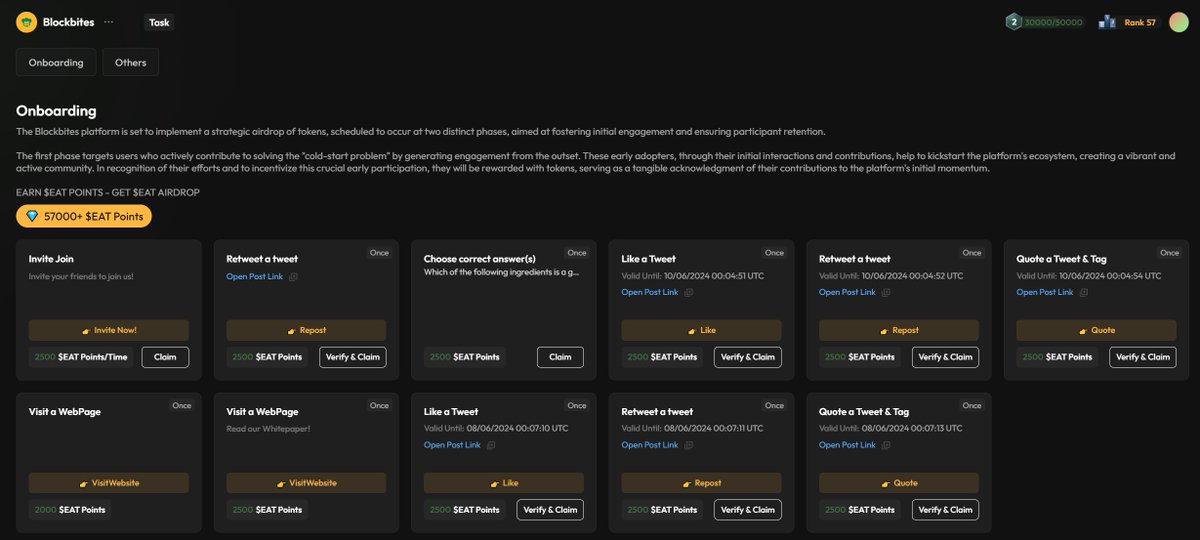Click 'Valid Until: 10/06/2024 00:04:54 UTC' text
Image resolution: width=1200 pixels, height=540 pixels.
click(1088, 275)
